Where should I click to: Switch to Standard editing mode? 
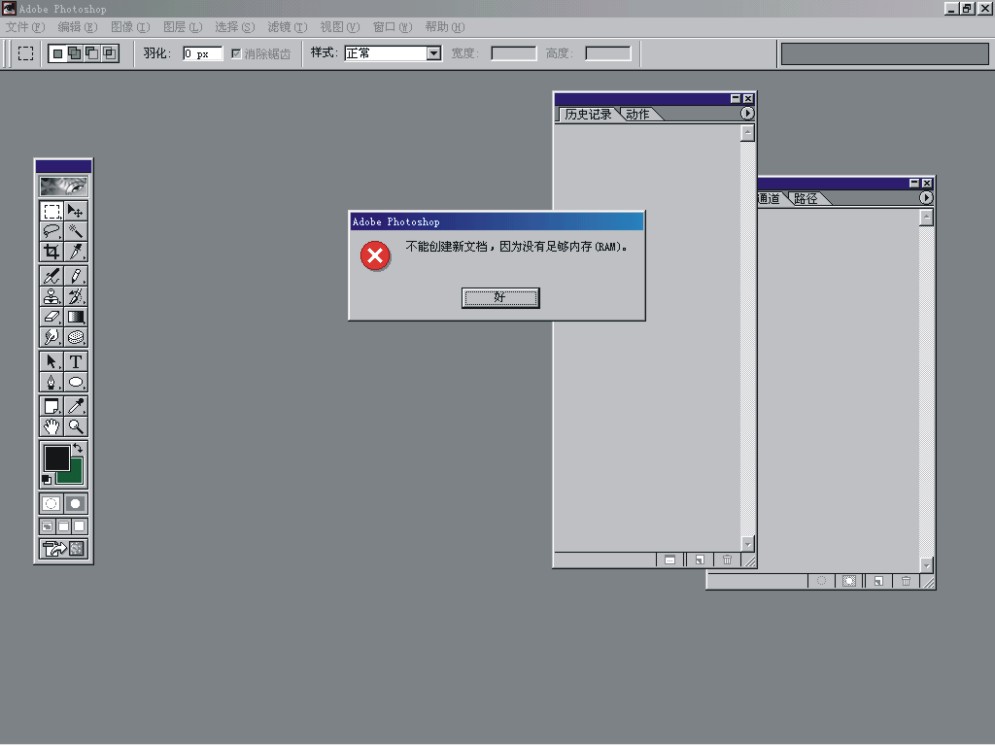click(x=51, y=504)
